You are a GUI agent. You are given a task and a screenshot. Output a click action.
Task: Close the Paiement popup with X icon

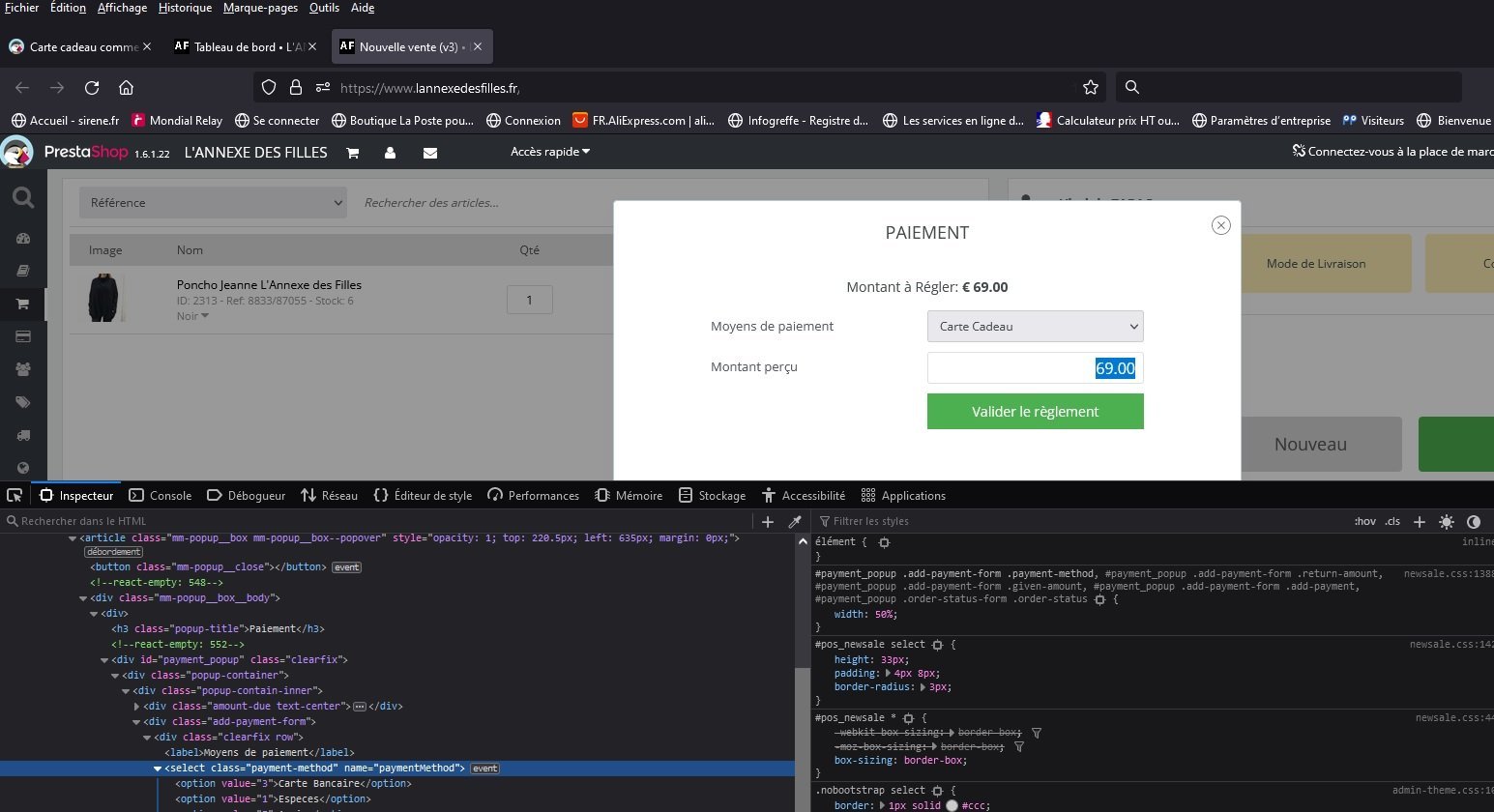coord(1221,225)
